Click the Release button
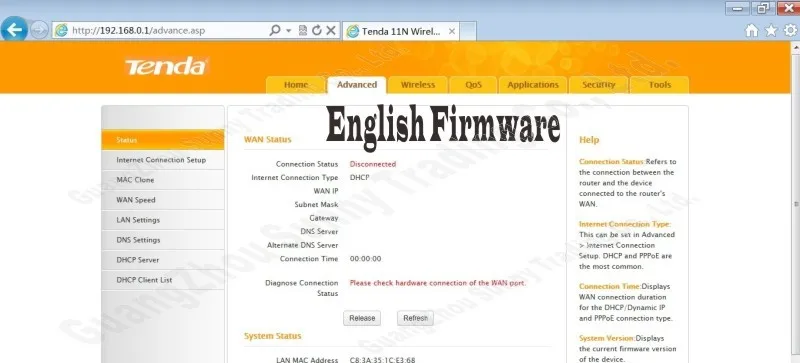 tap(362, 318)
